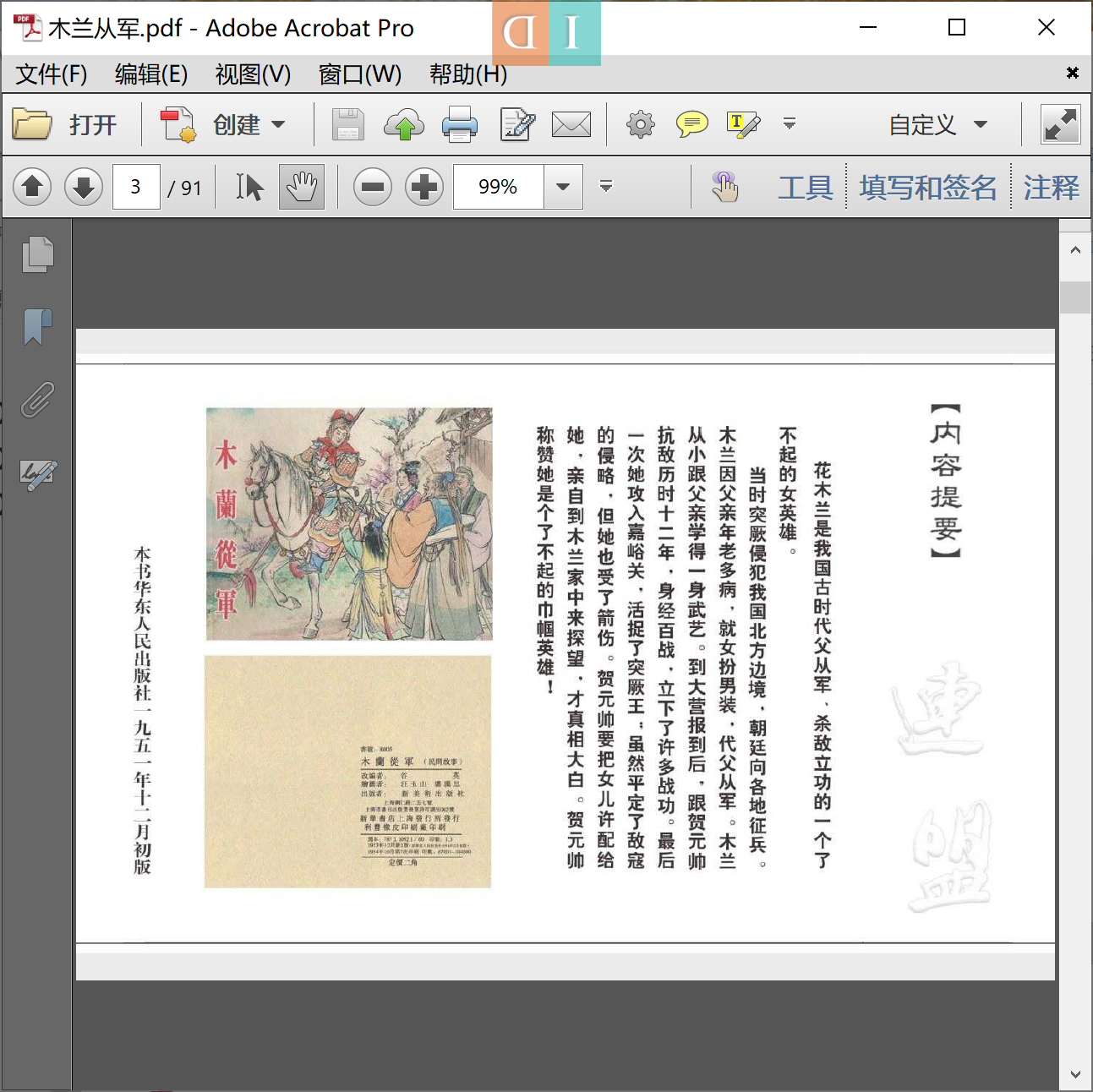This screenshot has height=1092, width=1093.
Task: Show the page thumbnails panel
Action: (x=37, y=254)
